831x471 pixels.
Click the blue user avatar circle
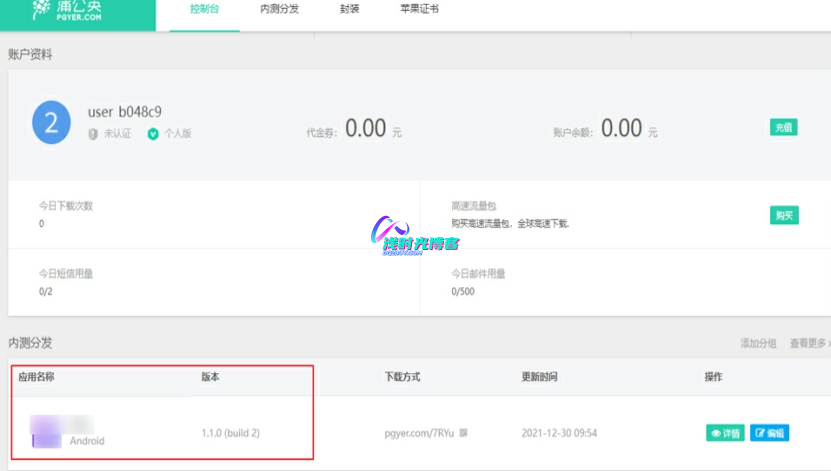click(x=51, y=122)
